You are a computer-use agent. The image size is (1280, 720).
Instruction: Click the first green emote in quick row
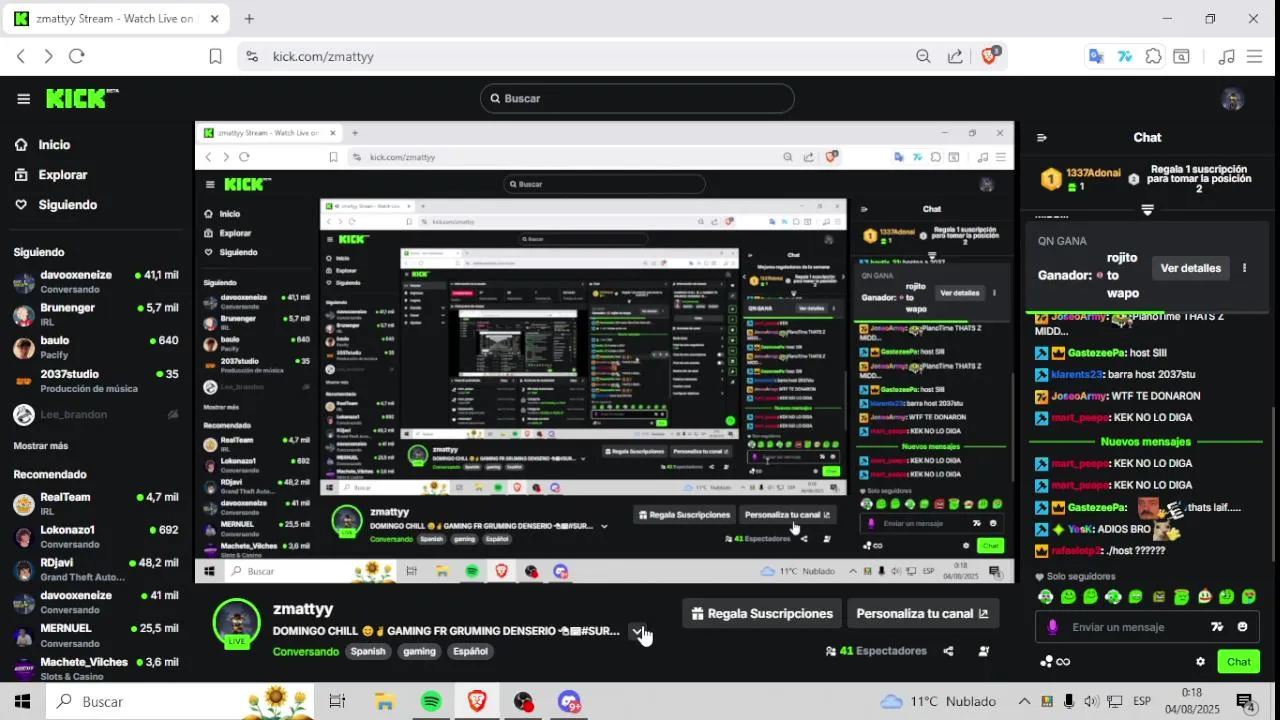[x=1046, y=597]
